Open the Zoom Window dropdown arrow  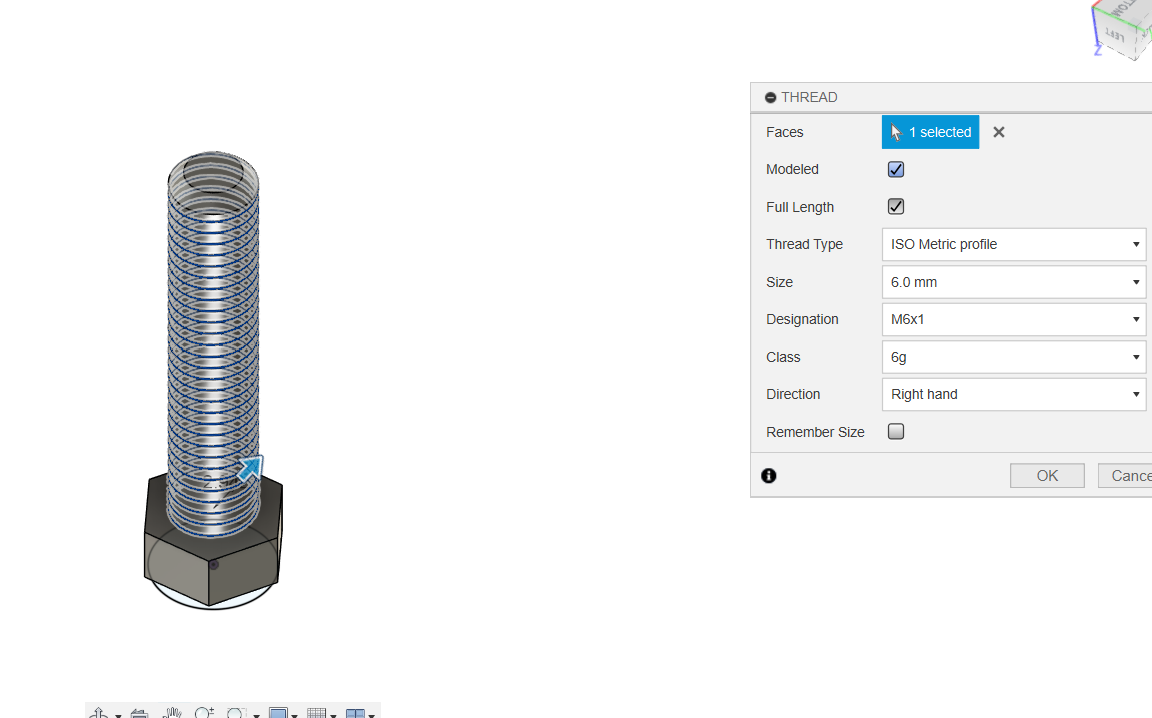pos(256,715)
